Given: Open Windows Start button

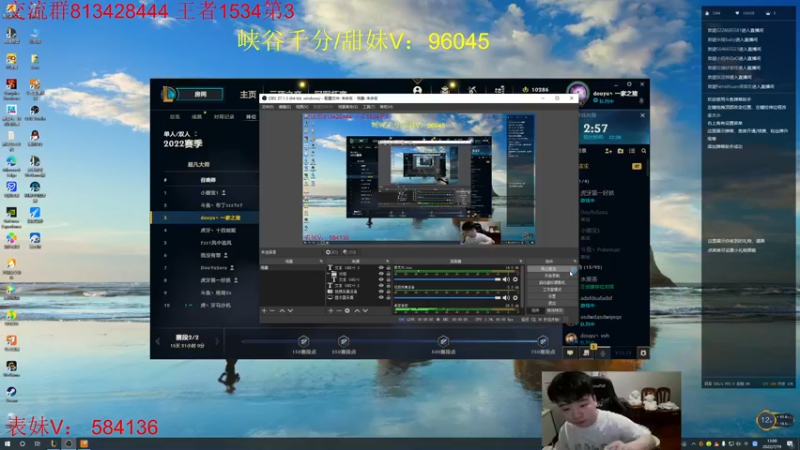Looking at the screenshot, I should click(7, 444).
